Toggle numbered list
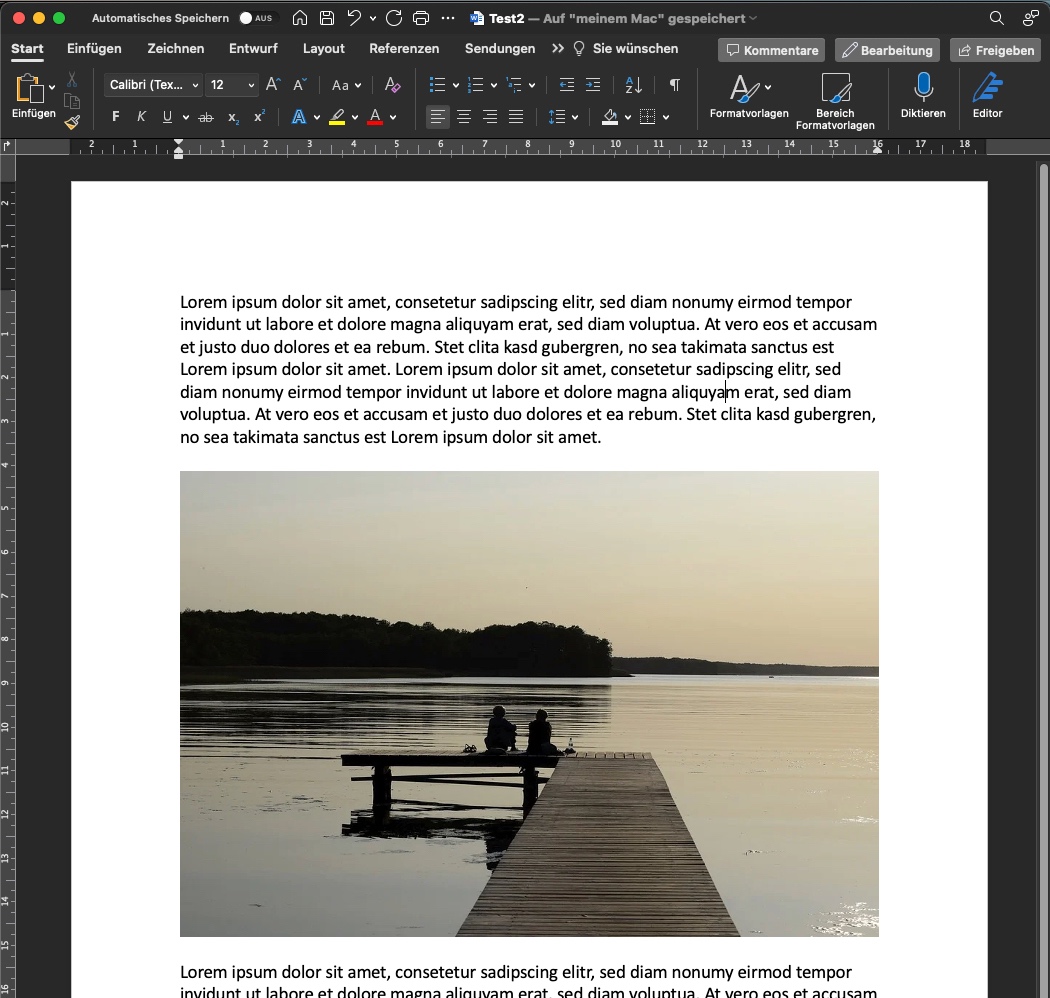The image size is (1050, 998). pyautogui.click(x=475, y=84)
